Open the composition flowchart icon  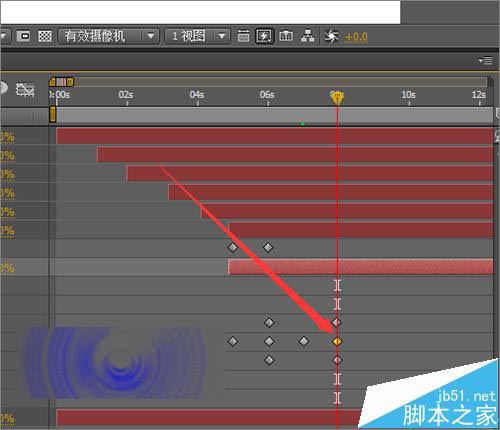point(308,36)
